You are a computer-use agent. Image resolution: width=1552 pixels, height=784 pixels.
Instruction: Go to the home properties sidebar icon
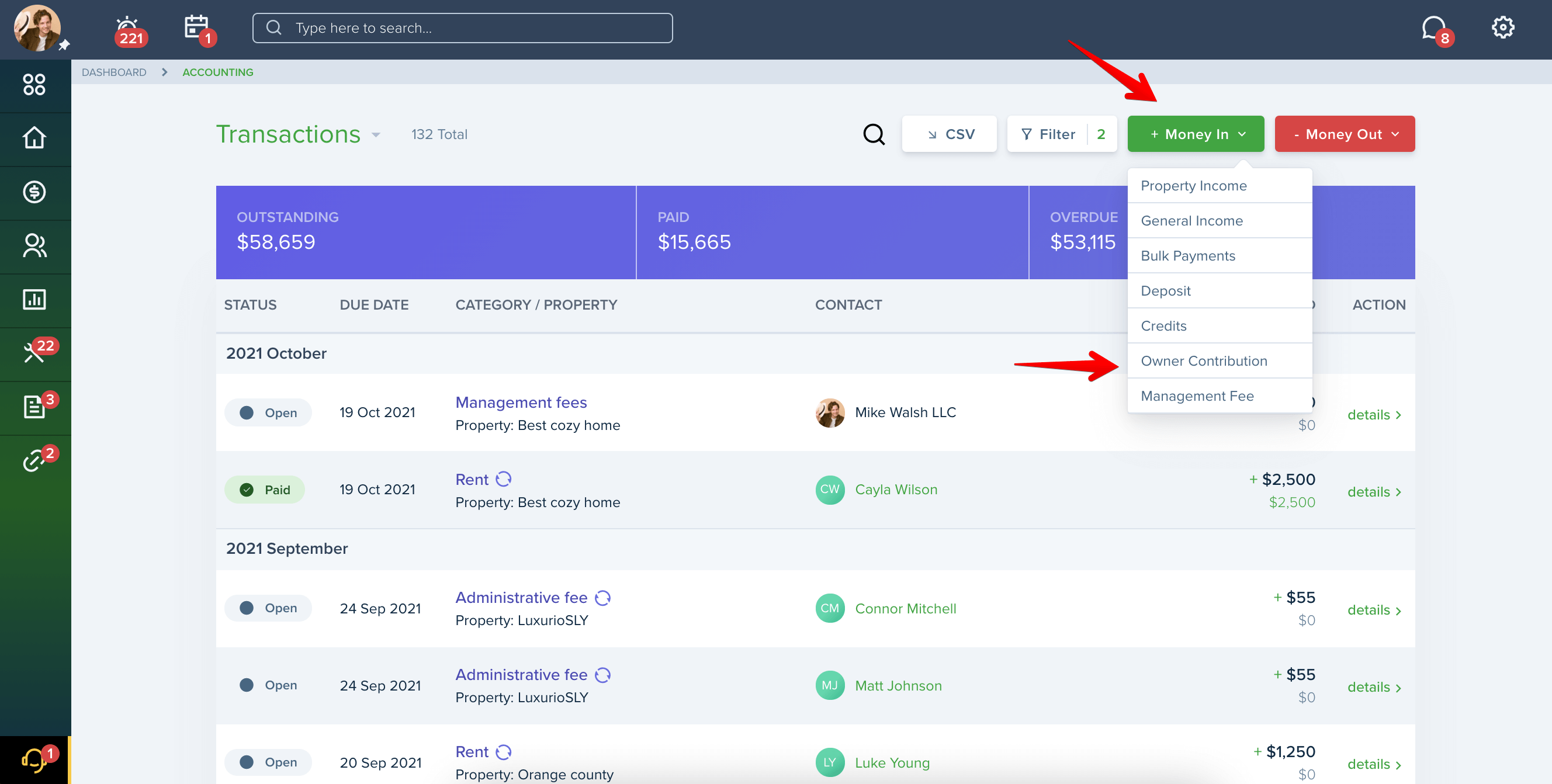tap(34, 138)
